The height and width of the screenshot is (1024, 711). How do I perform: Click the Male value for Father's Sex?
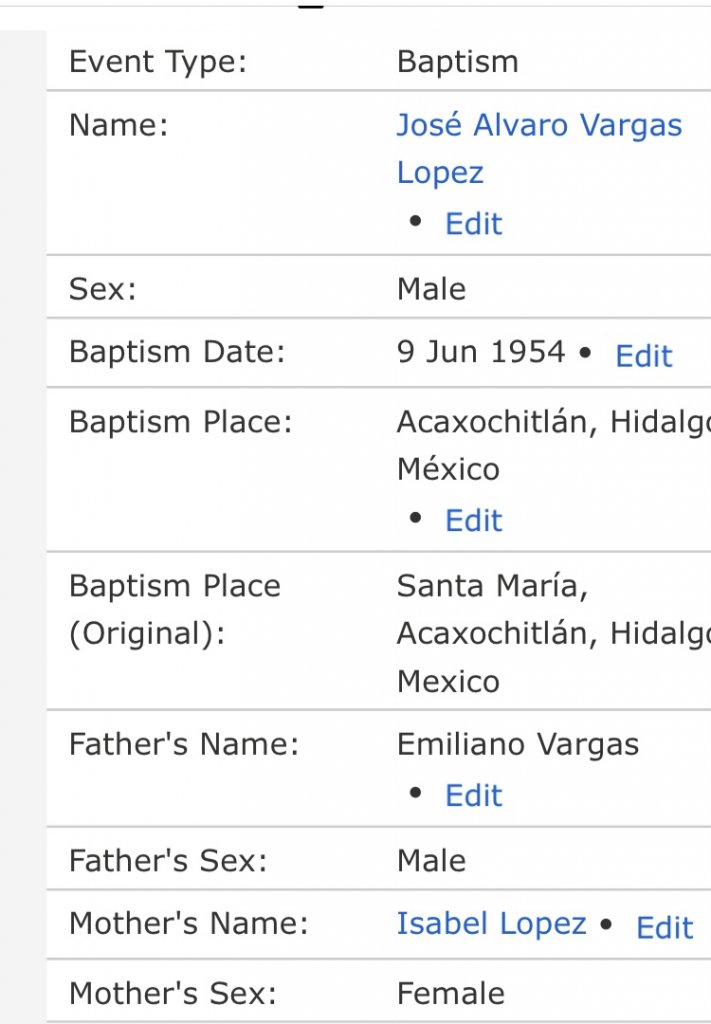431,861
